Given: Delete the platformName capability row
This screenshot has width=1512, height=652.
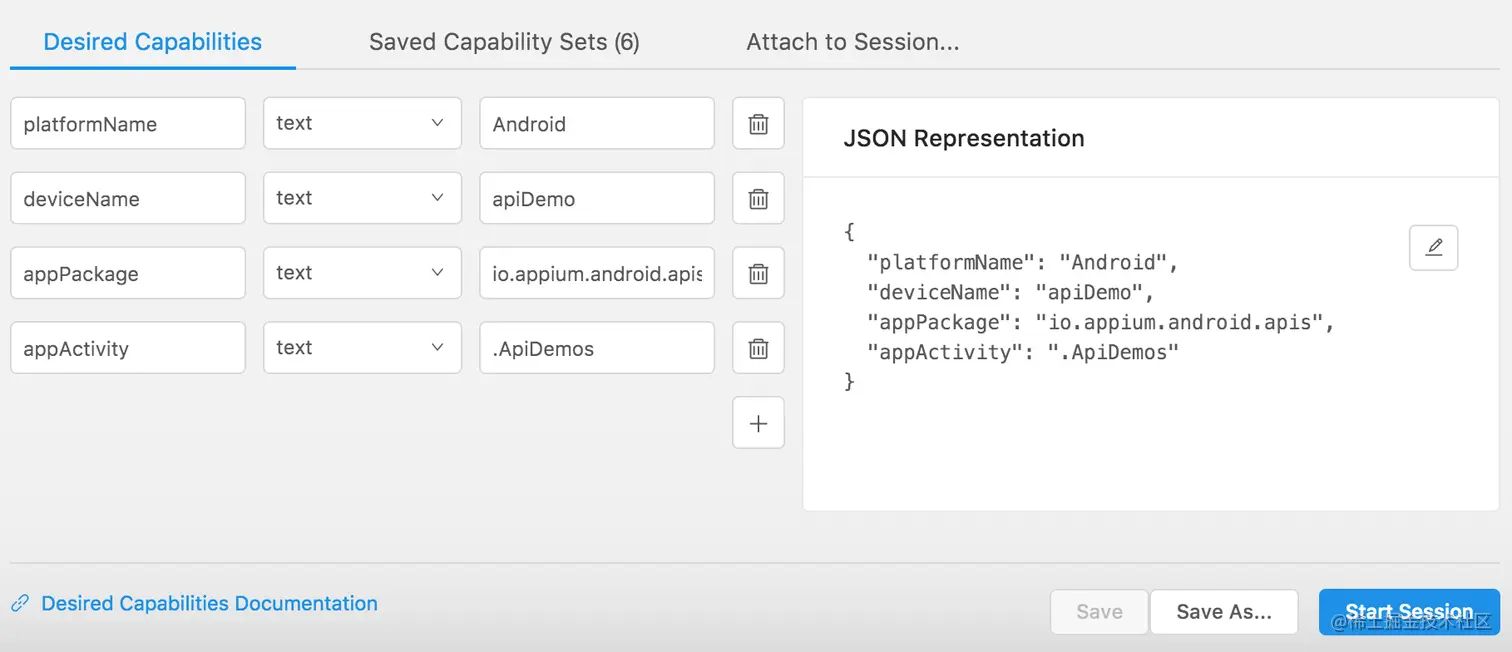Looking at the screenshot, I should coord(758,124).
